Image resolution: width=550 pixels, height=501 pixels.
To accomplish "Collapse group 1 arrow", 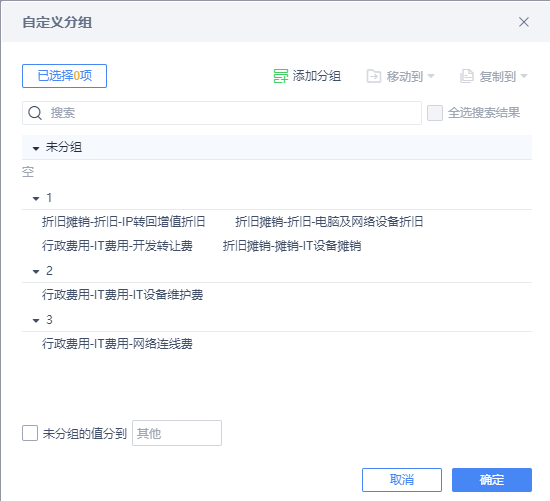I will pyautogui.click(x=36, y=199).
